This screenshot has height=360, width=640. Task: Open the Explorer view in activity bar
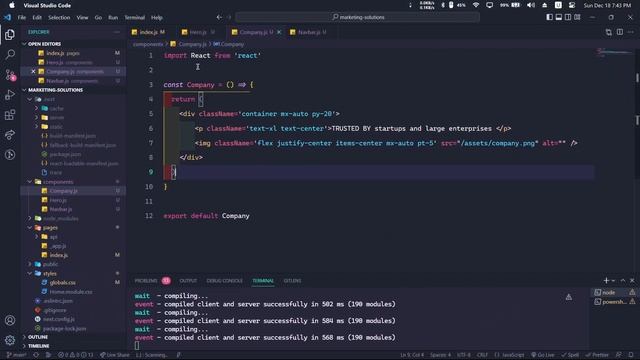[x=10, y=35]
